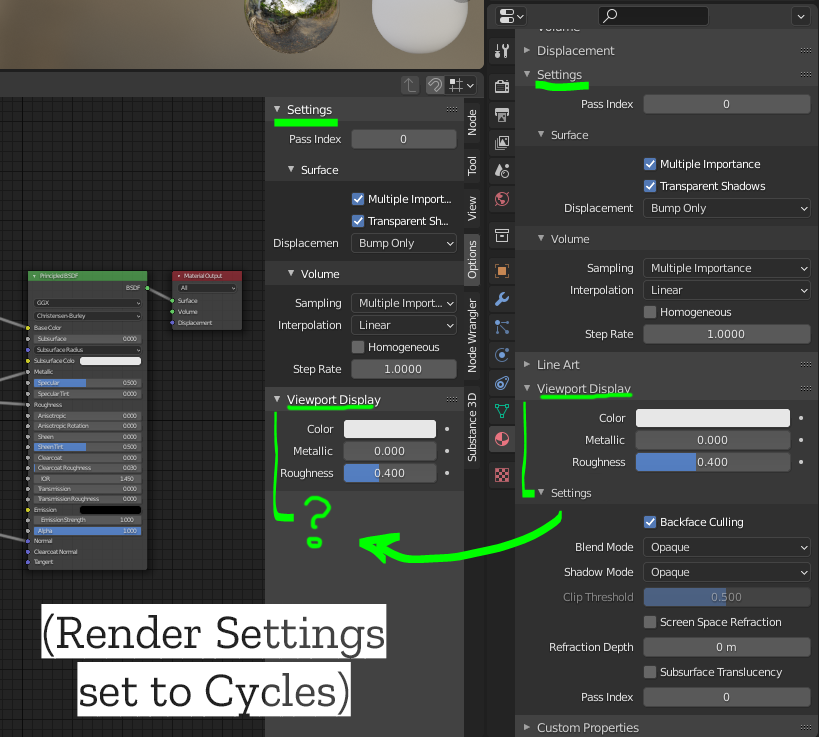Open the Physics properties tab
The width and height of the screenshot is (819, 737).
[502, 355]
